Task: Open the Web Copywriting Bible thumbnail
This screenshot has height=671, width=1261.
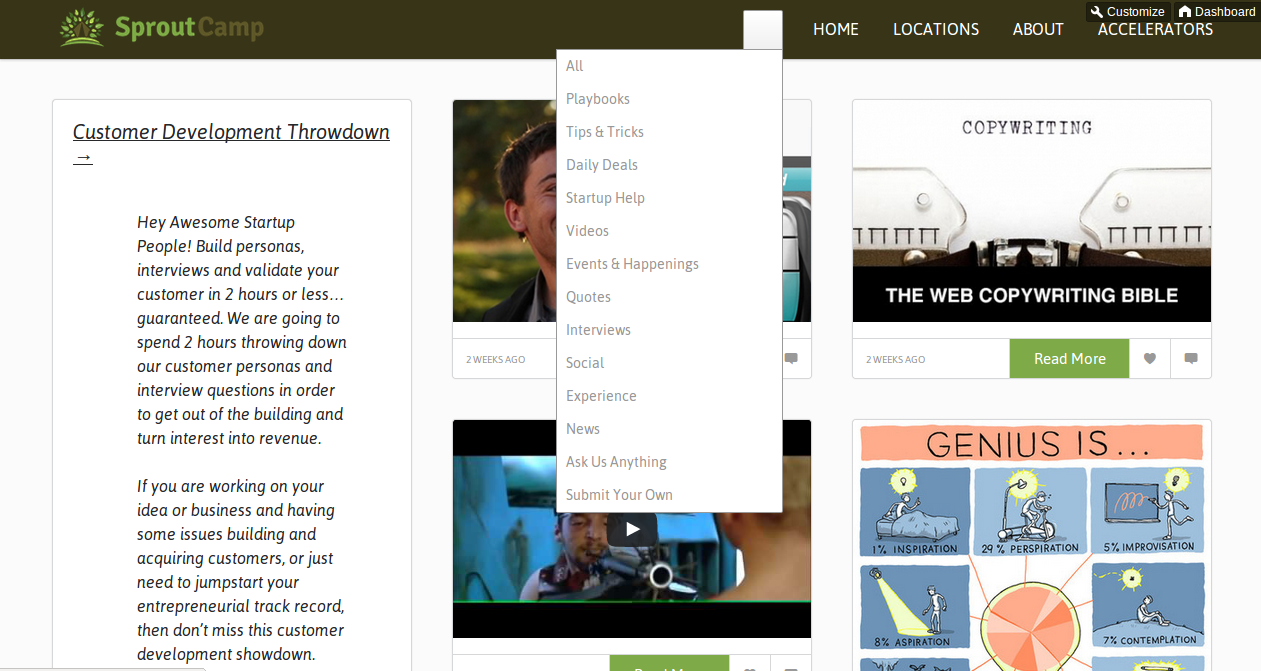Action: tap(1032, 211)
